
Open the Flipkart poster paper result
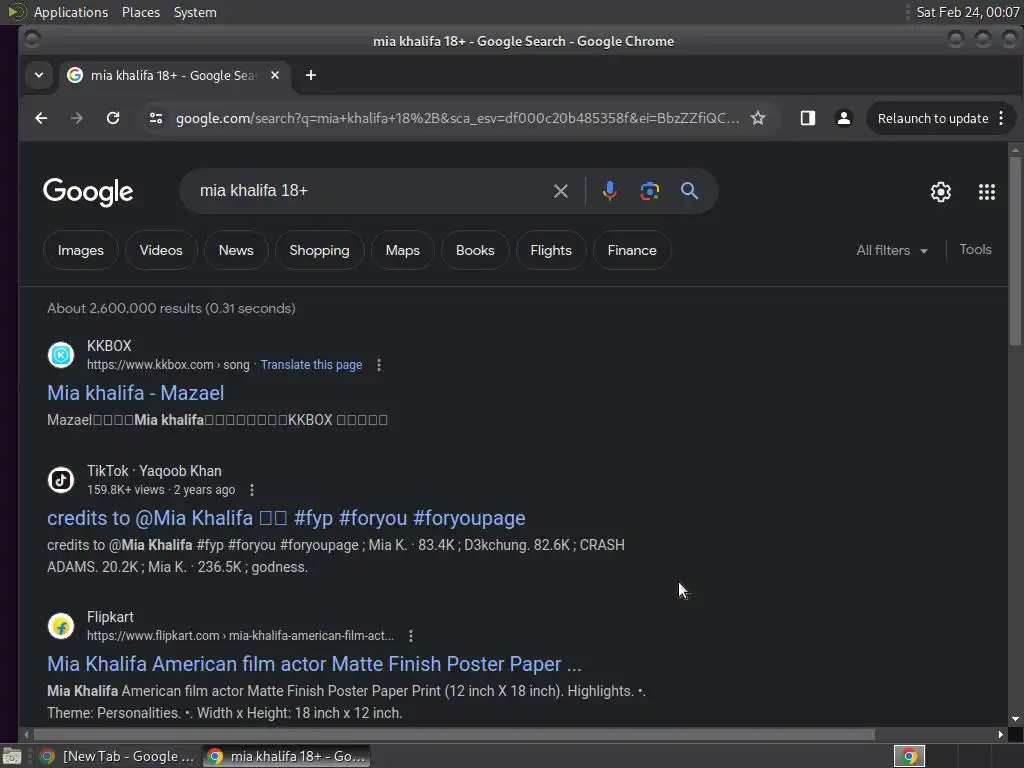[314, 664]
